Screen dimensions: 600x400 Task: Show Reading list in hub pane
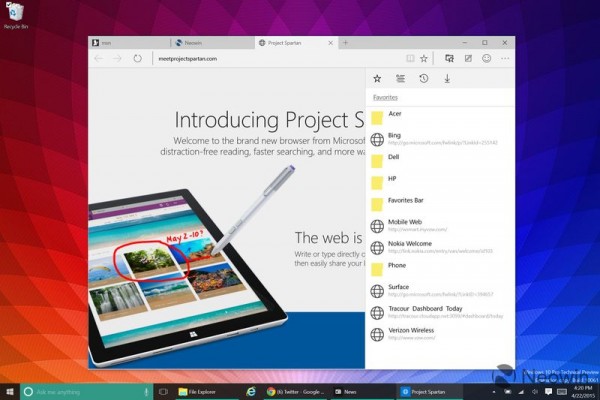[x=400, y=78]
